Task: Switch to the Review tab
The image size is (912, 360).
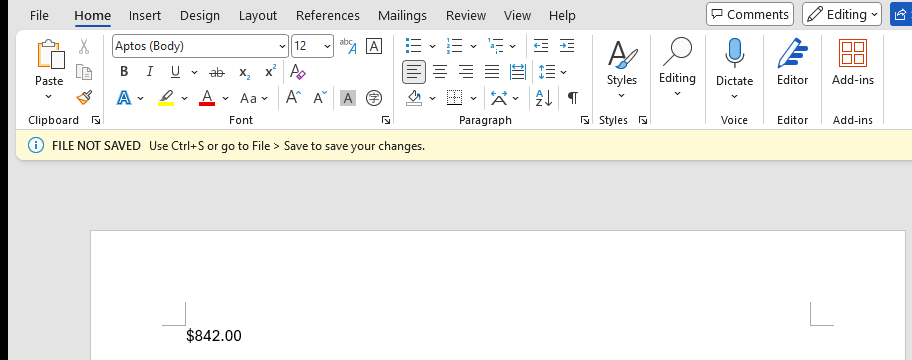Action: click(466, 15)
